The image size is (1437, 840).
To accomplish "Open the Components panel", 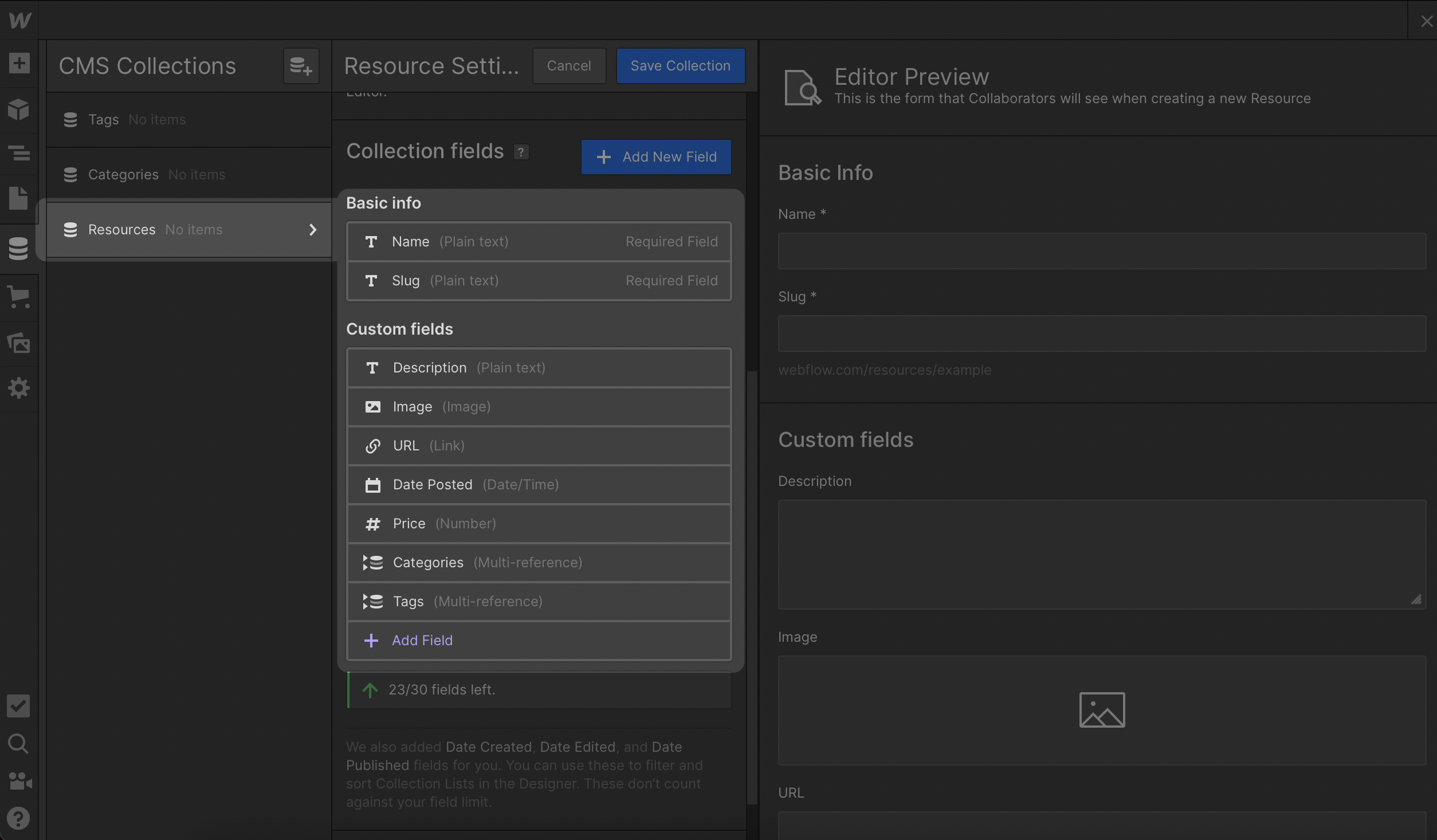I will 19,109.
